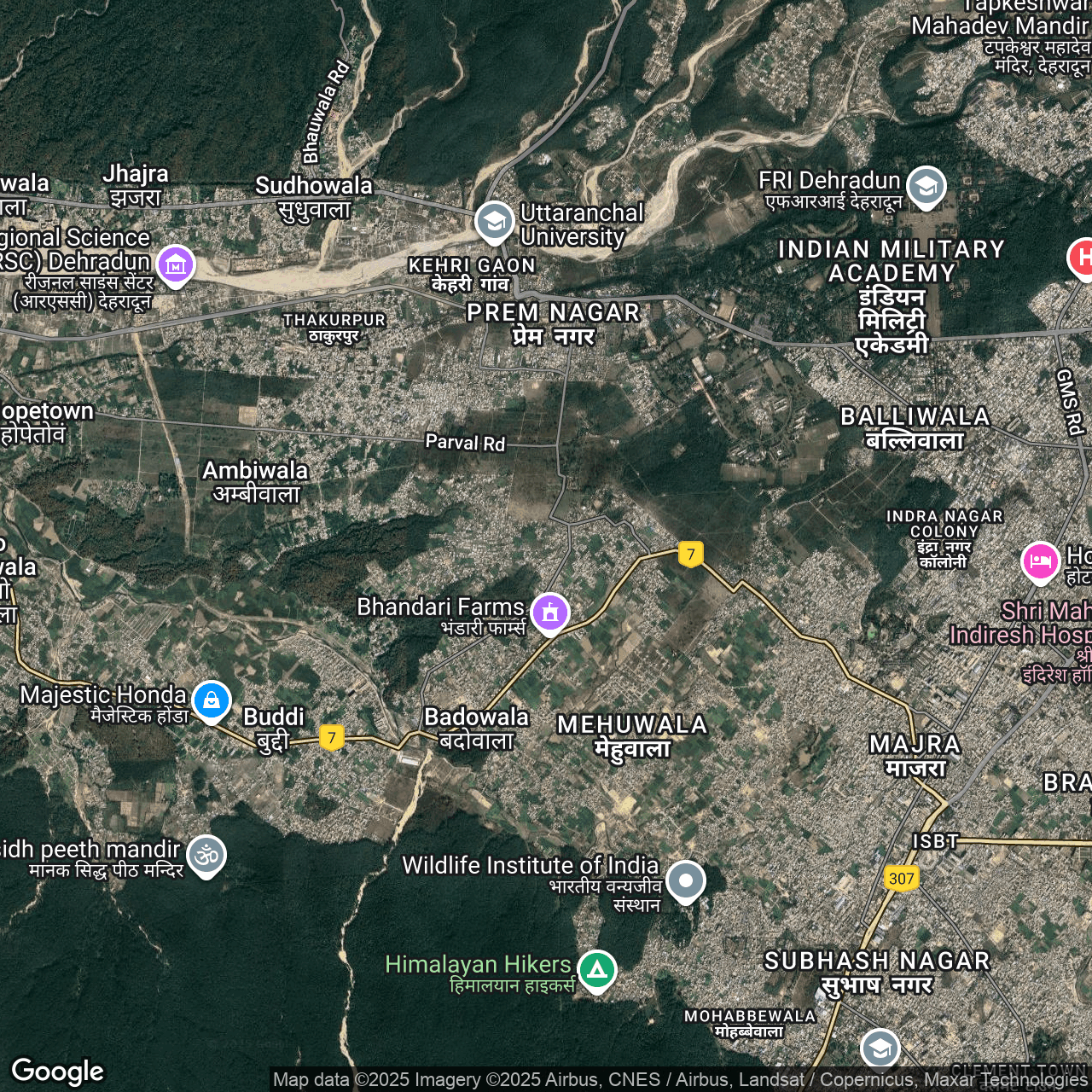Open the Sidh Peeth Mandir Om marker
The width and height of the screenshot is (1092, 1092).
tap(206, 855)
